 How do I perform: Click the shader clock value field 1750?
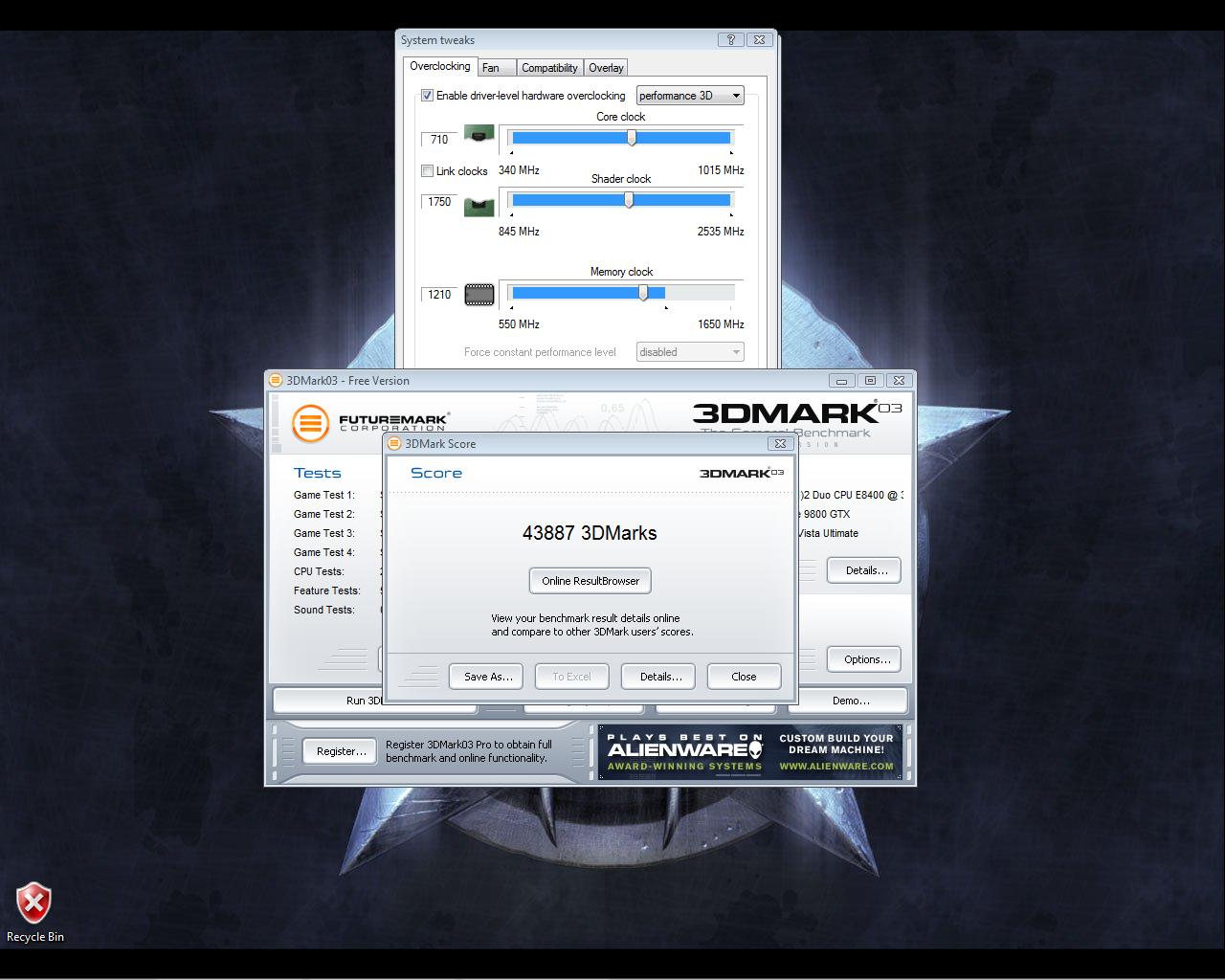pos(439,202)
